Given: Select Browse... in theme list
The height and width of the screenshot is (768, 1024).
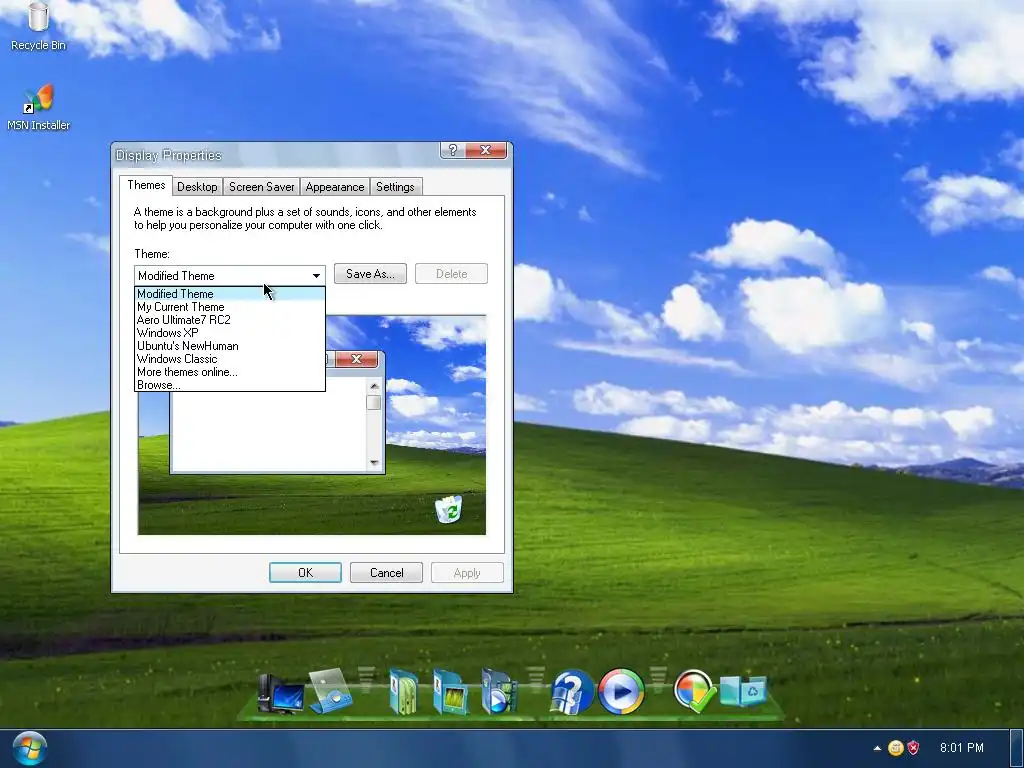Looking at the screenshot, I should (230, 385).
